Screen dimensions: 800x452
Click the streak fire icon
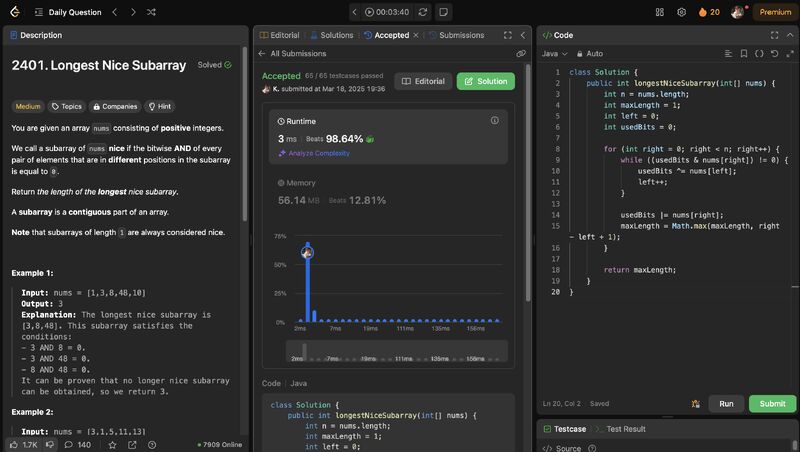click(703, 12)
